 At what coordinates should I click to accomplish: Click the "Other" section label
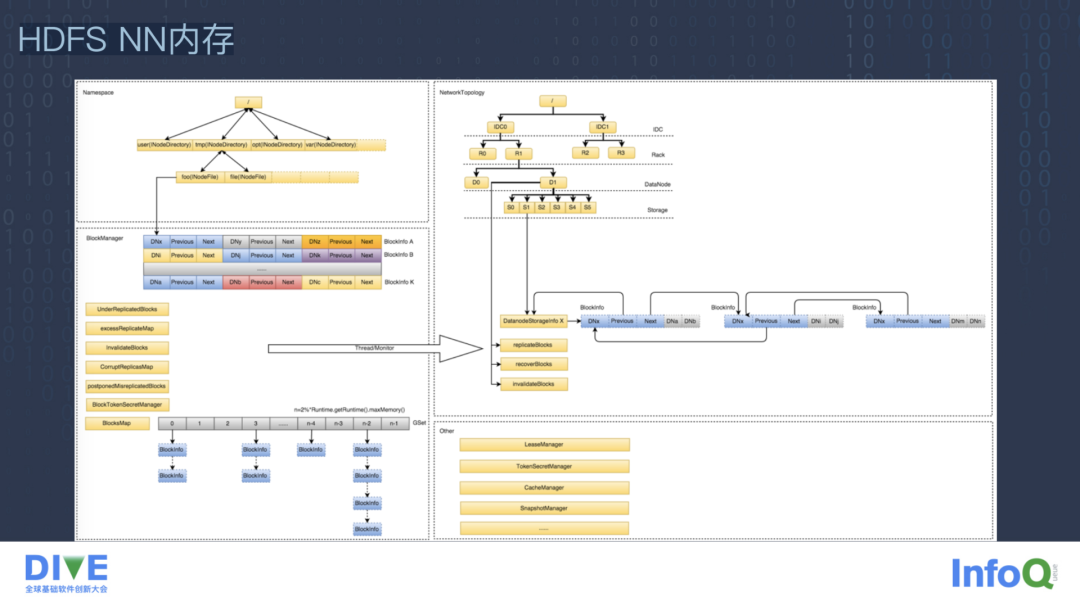point(446,431)
